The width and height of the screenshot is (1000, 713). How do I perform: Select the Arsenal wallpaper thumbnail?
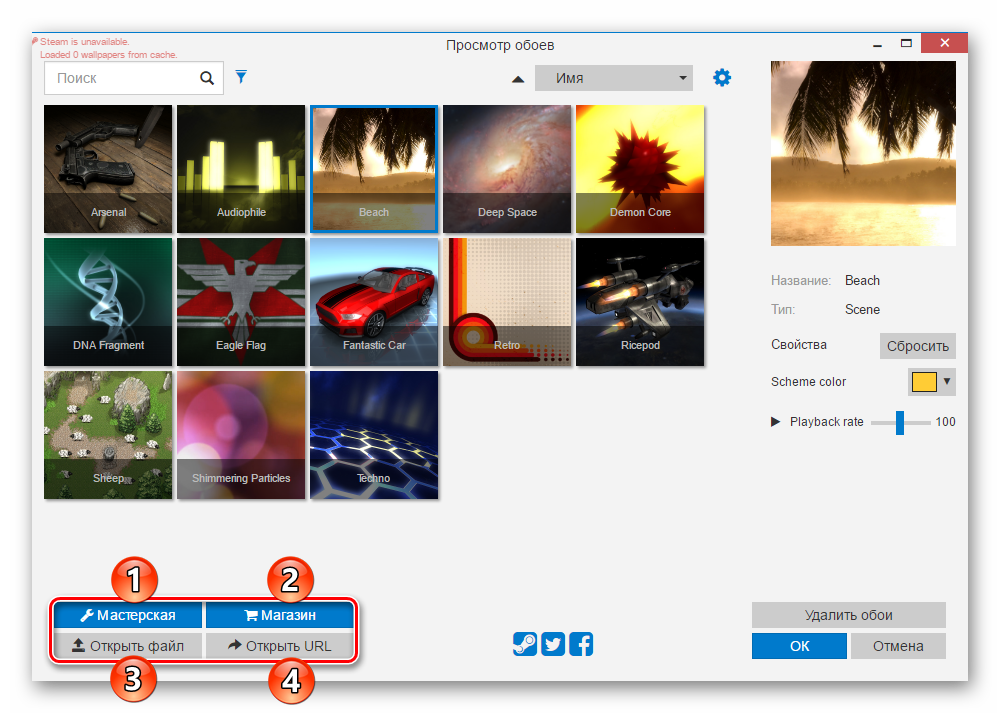[x=108, y=169]
